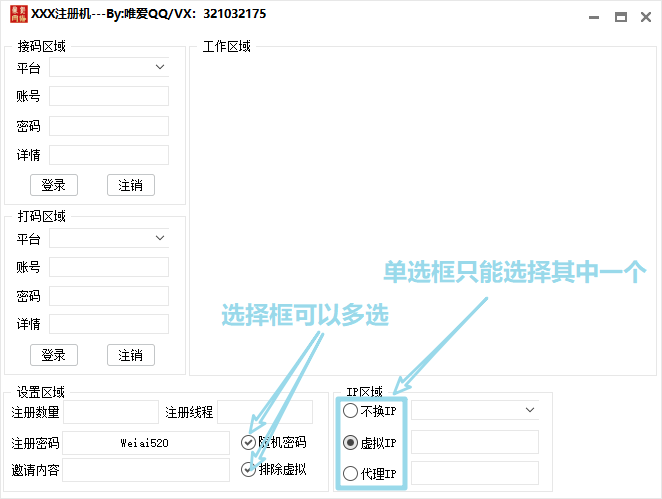Click the 注册数量 input field
The width and height of the screenshot is (662, 499).
tap(111, 412)
